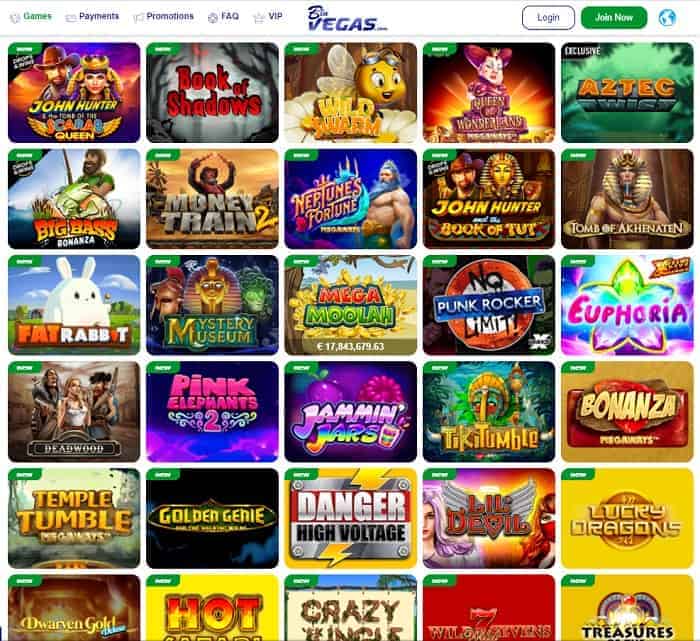Image resolution: width=700 pixels, height=641 pixels.
Task: Open the Aztec Twist exclusive game
Action: [627, 93]
